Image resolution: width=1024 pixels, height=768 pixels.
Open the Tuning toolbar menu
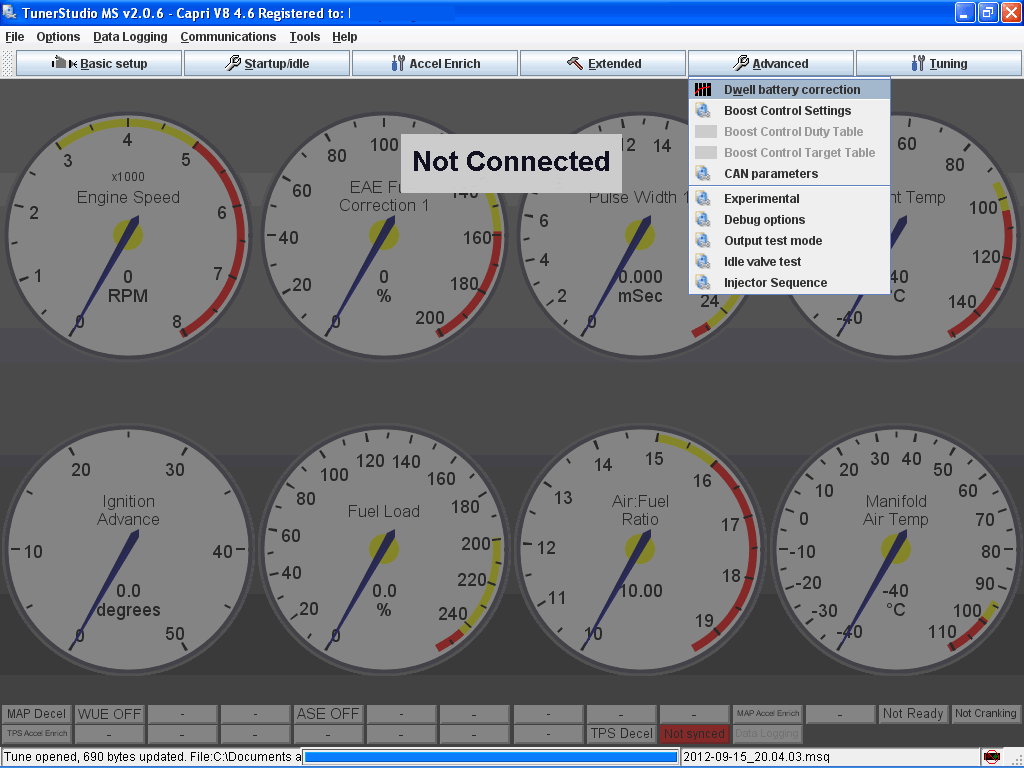point(938,63)
